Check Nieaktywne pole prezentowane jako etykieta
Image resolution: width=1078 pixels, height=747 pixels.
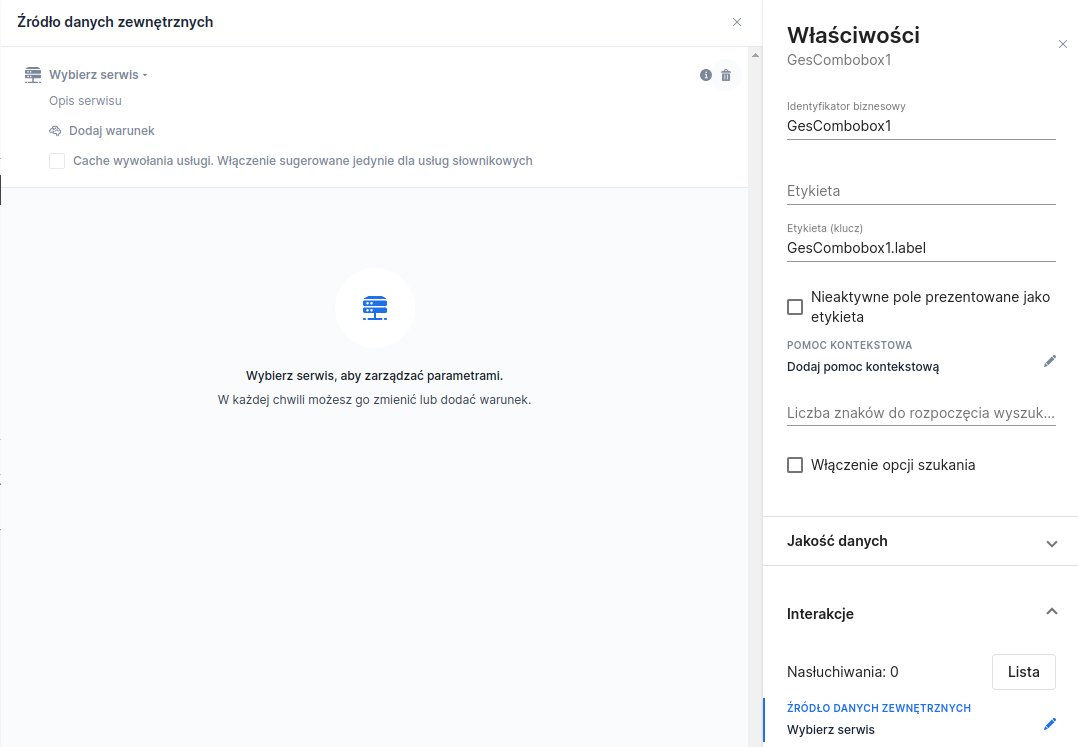[795, 307]
